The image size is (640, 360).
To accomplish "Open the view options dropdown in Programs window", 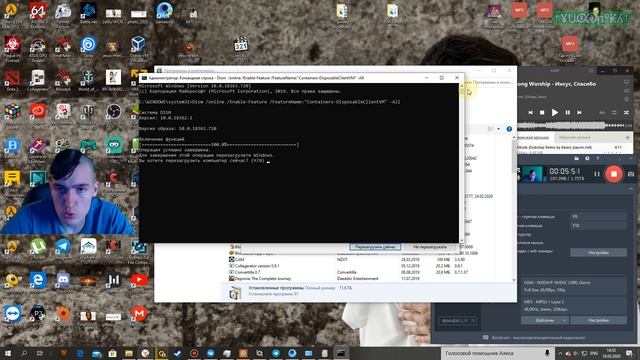I will tap(498, 129).
